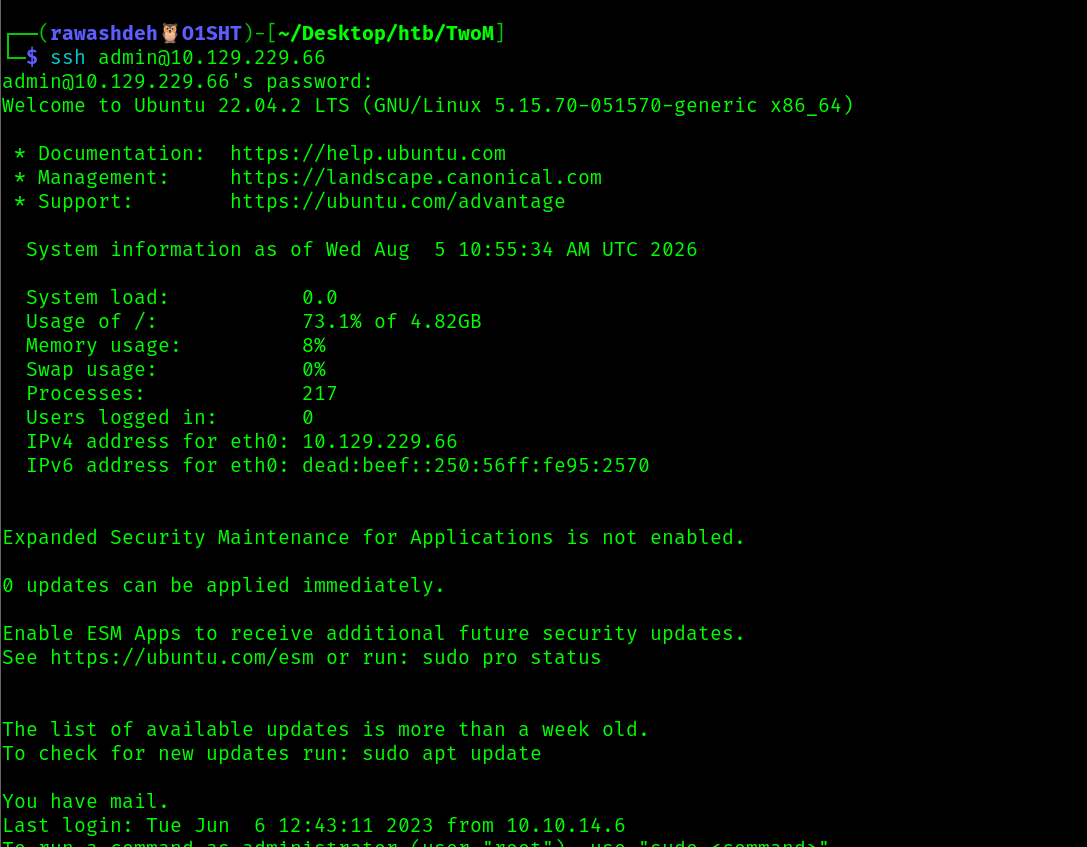Click the disk usage '73.1% of 4.82GB'
The width and height of the screenshot is (1087, 847).
point(392,322)
